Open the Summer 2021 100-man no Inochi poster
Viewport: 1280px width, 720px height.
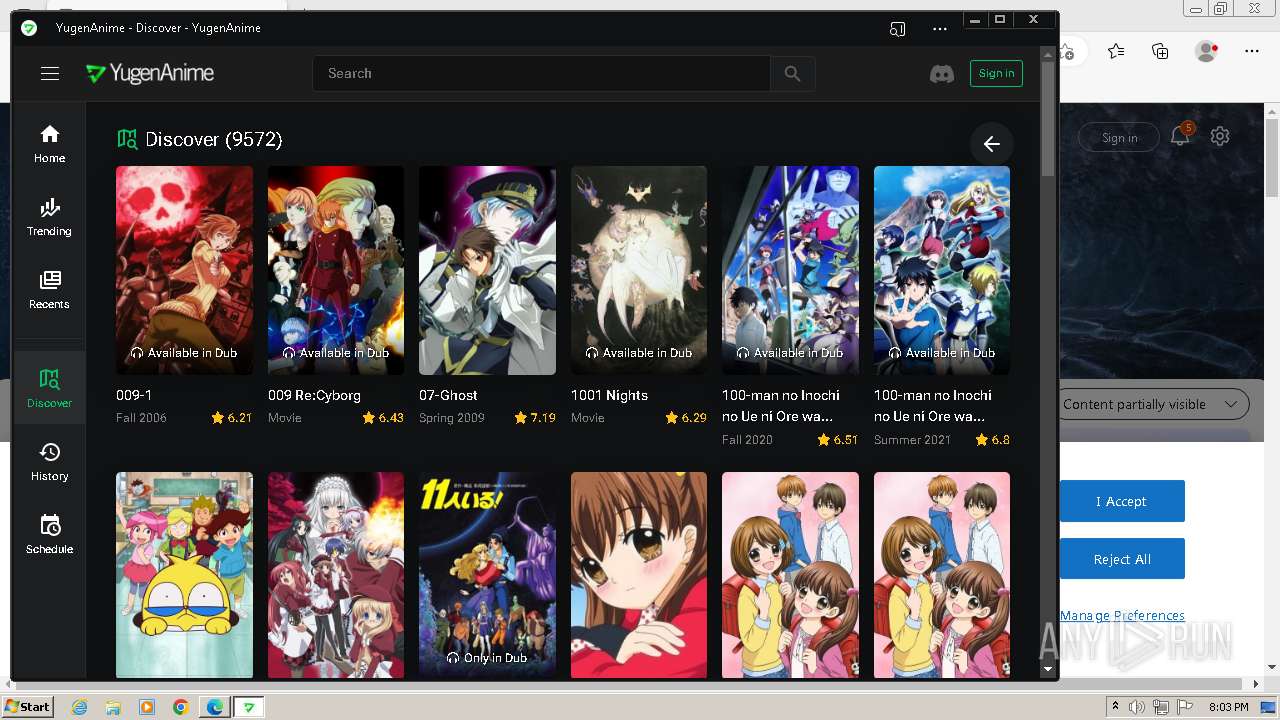tap(942, 270)
